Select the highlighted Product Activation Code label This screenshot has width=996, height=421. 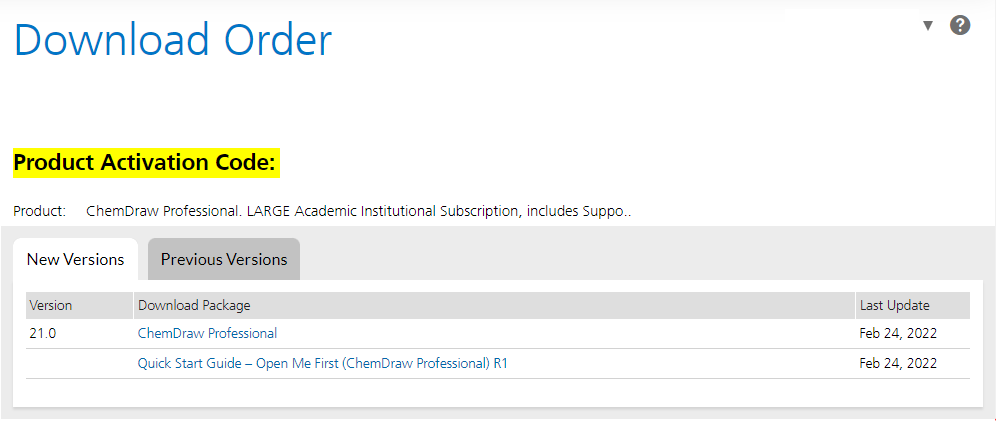coord(146,163)
